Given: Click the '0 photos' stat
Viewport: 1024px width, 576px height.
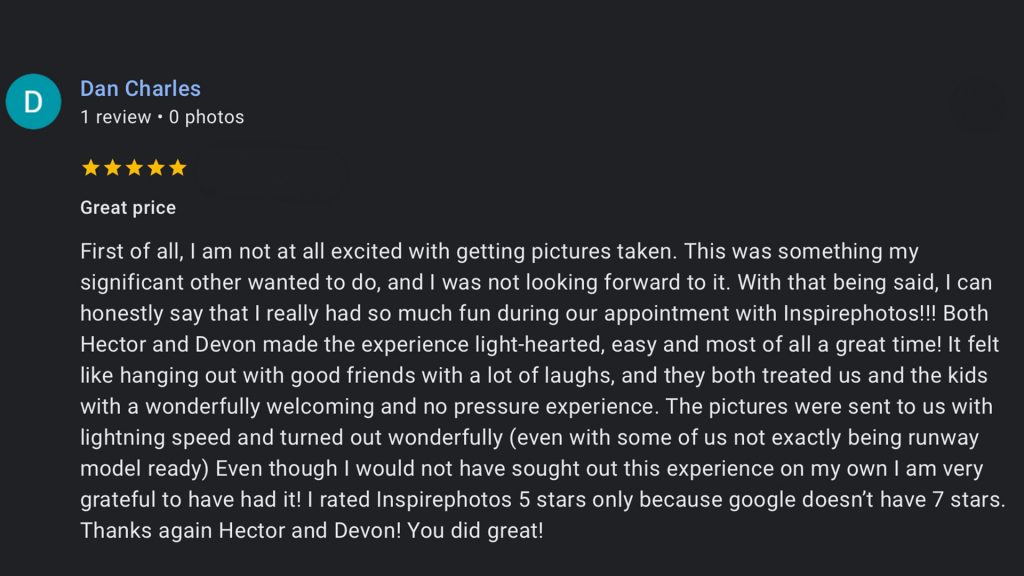Looking at the screenshot, I should 207,117.
